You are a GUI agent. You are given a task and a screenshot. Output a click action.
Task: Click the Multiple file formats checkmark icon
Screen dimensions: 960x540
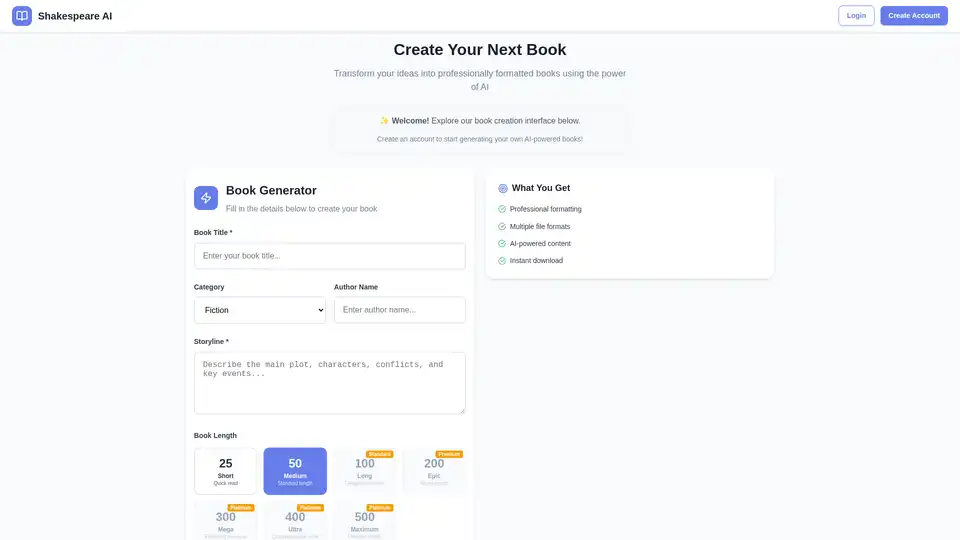coord(502,226)
